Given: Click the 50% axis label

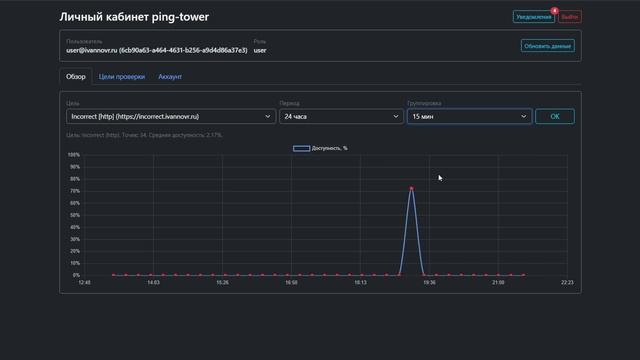Looking at the screenshot, I should tap(75, 215).
